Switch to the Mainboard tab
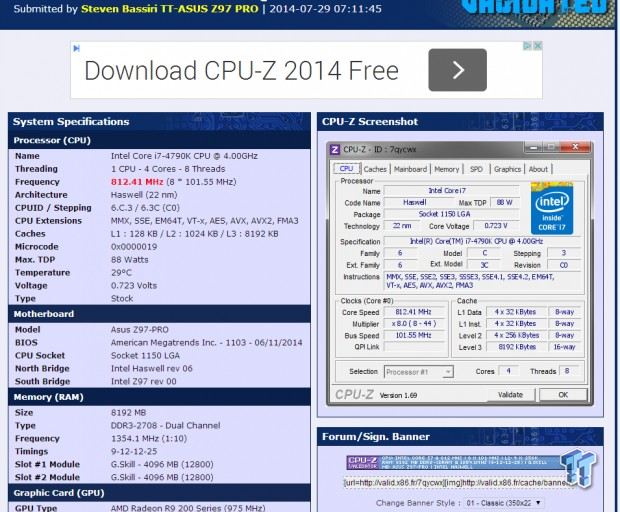The image size is (620, 512). coord(410,169)
